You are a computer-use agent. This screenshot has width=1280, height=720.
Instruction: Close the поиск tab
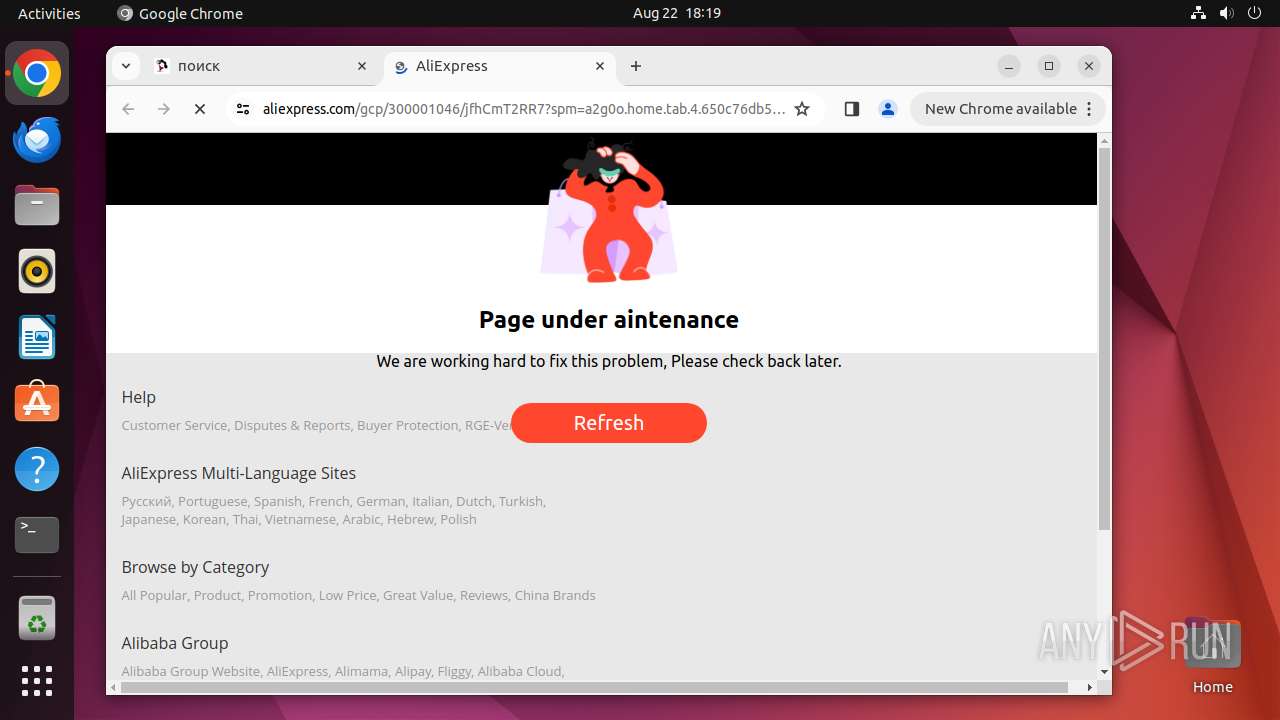tap(362, 66)
